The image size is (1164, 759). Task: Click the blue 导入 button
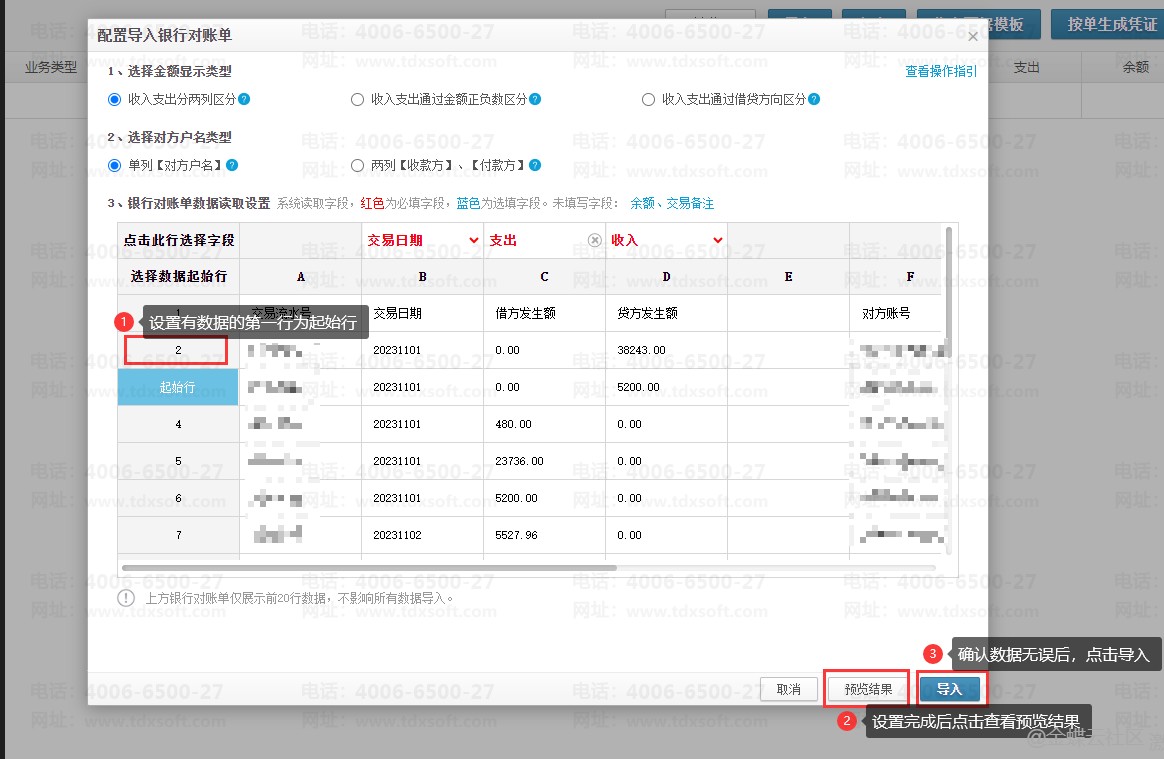[949, 689]
